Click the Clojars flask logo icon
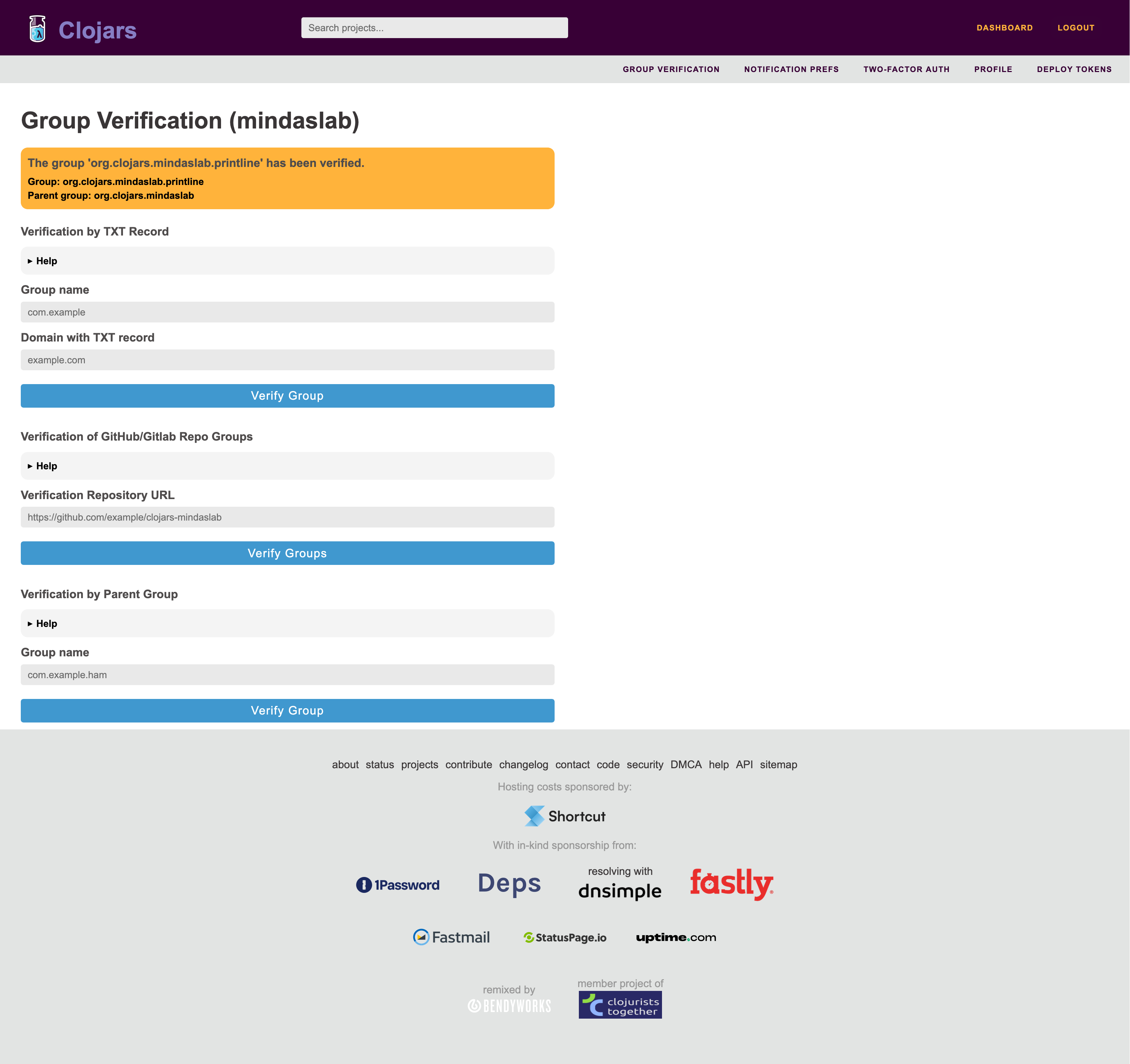 pos(37,29)
